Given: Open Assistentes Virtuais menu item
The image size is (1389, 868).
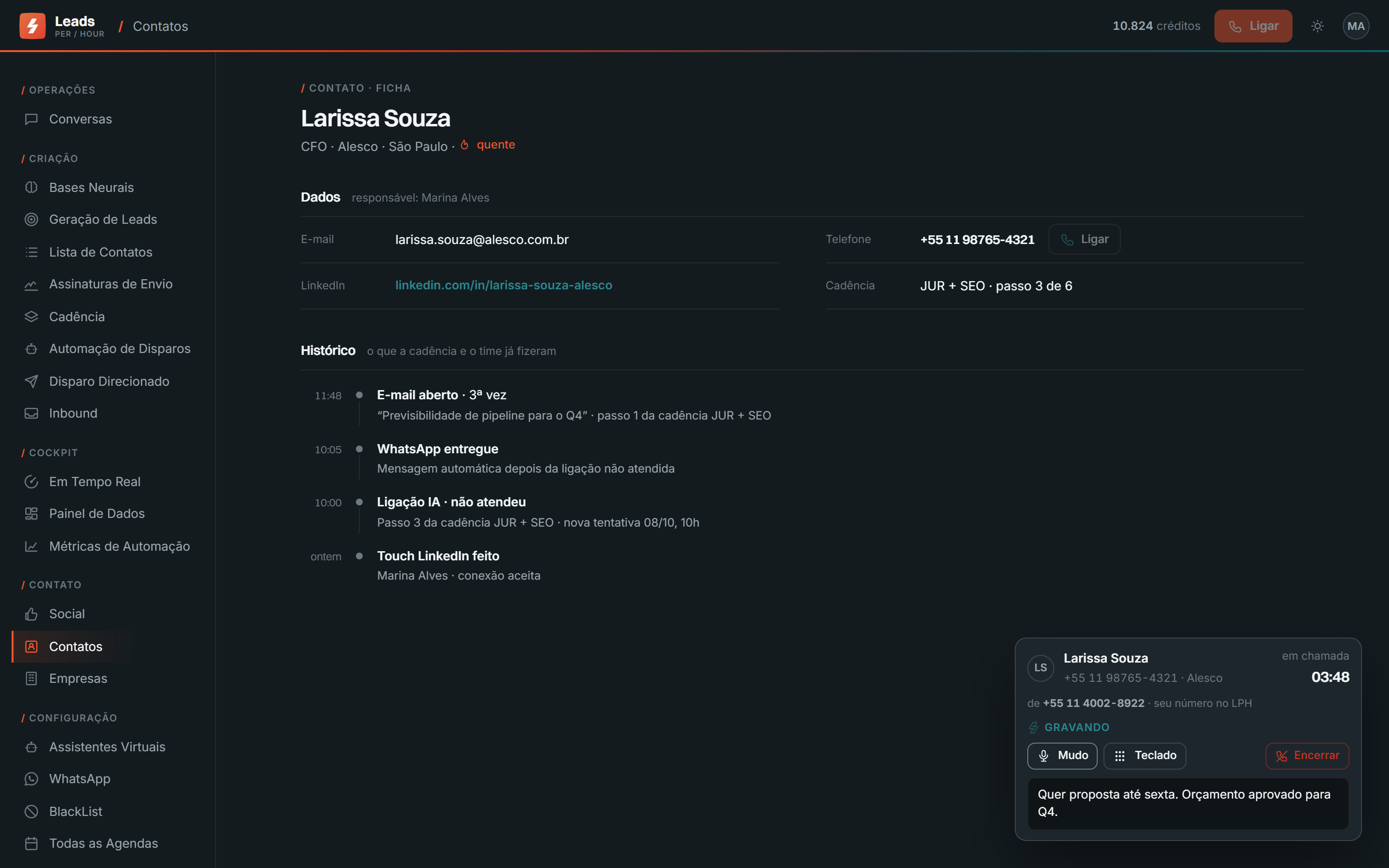Looking at the screenshot, I should tap(109, 747).
